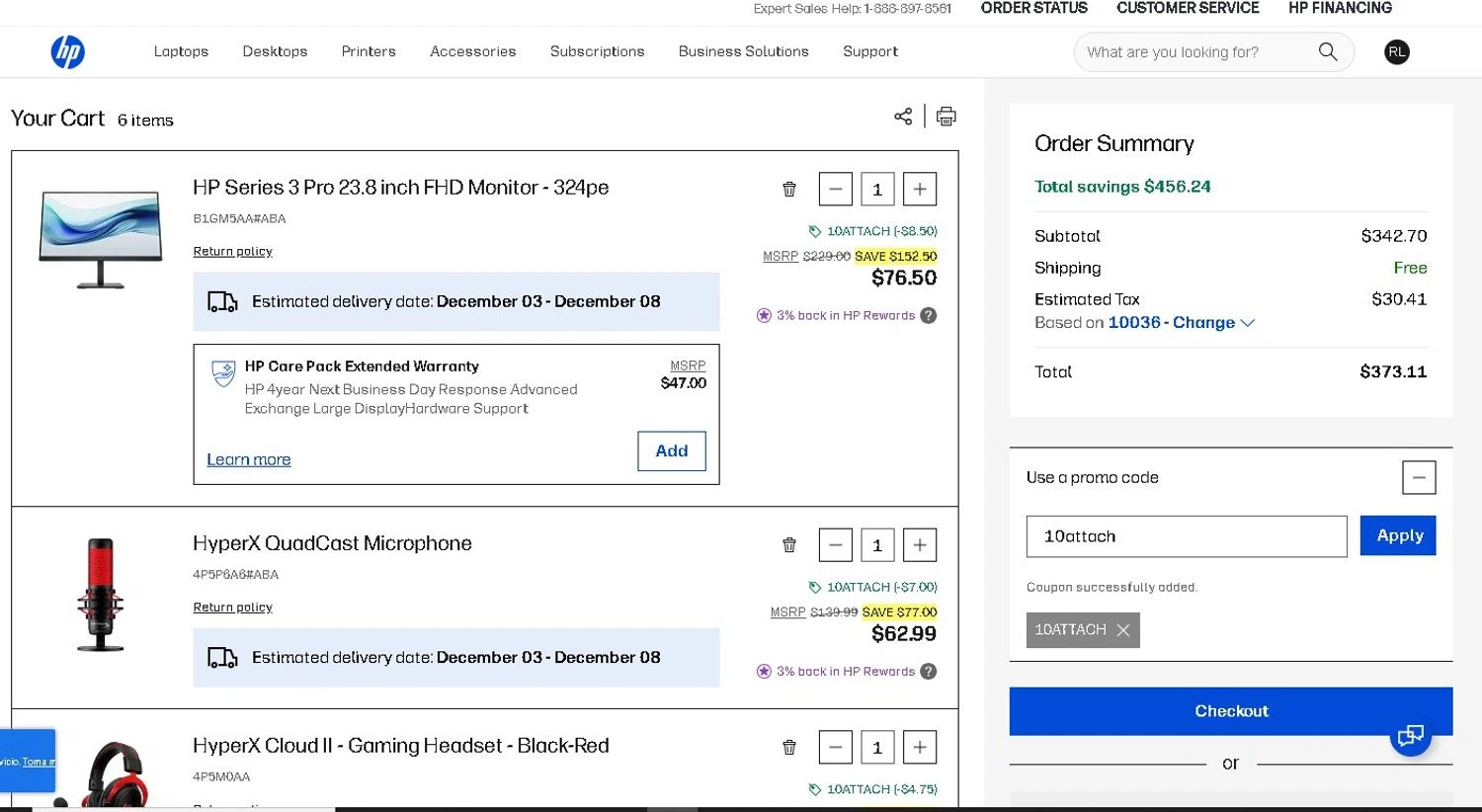Open Learn more about Care Pack

pos(249,459)
